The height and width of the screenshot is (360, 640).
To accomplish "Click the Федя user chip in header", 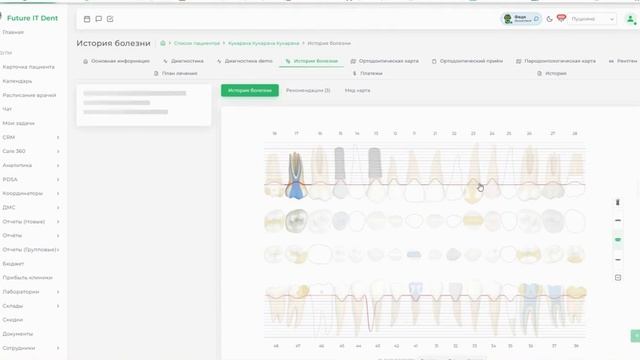I will click(521, 19).
